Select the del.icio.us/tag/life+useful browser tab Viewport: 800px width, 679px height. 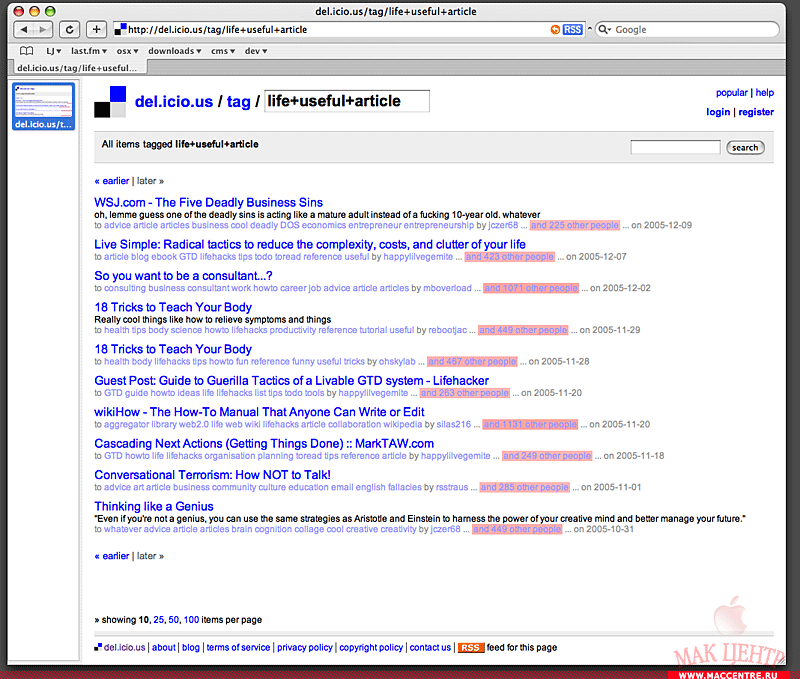coord(78,68)
